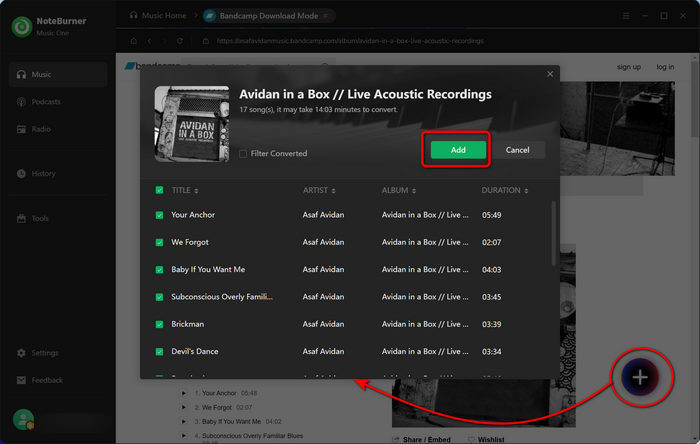Play track 2 We Forgot on page
The width and height of the screenshot is (700, 444).
click(183, 407)
